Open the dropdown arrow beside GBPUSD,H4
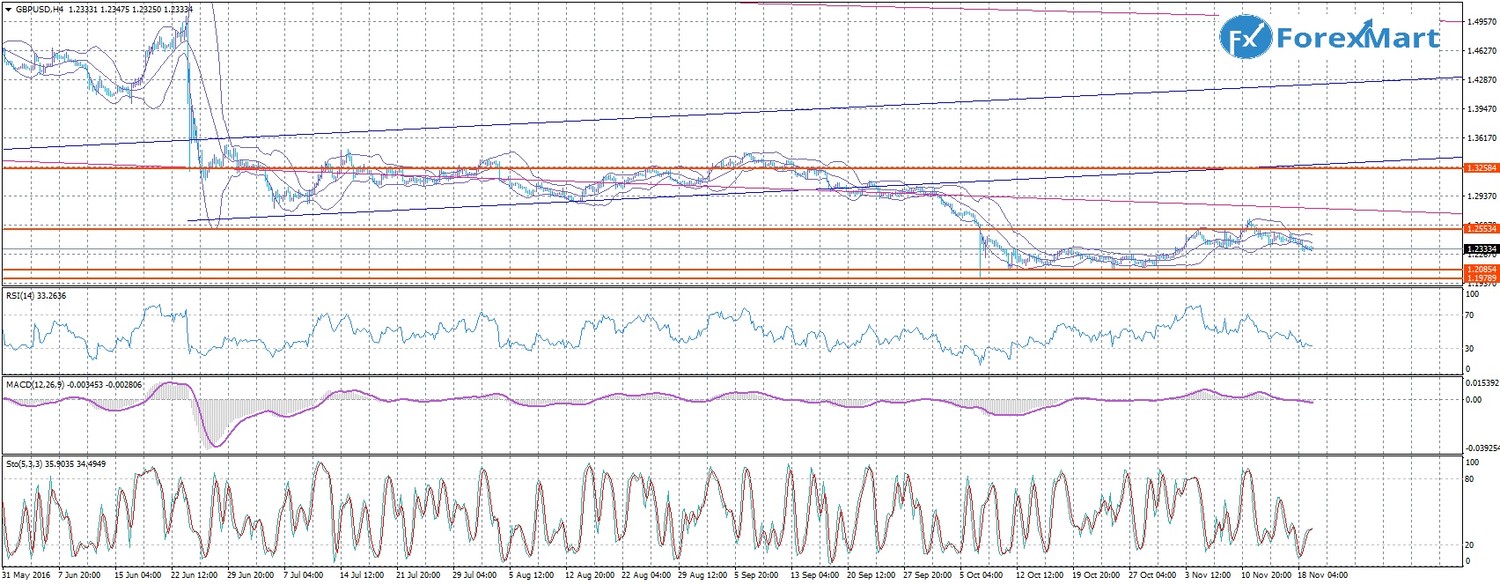Screen dimensions: 1500x585 click(7, 9)
